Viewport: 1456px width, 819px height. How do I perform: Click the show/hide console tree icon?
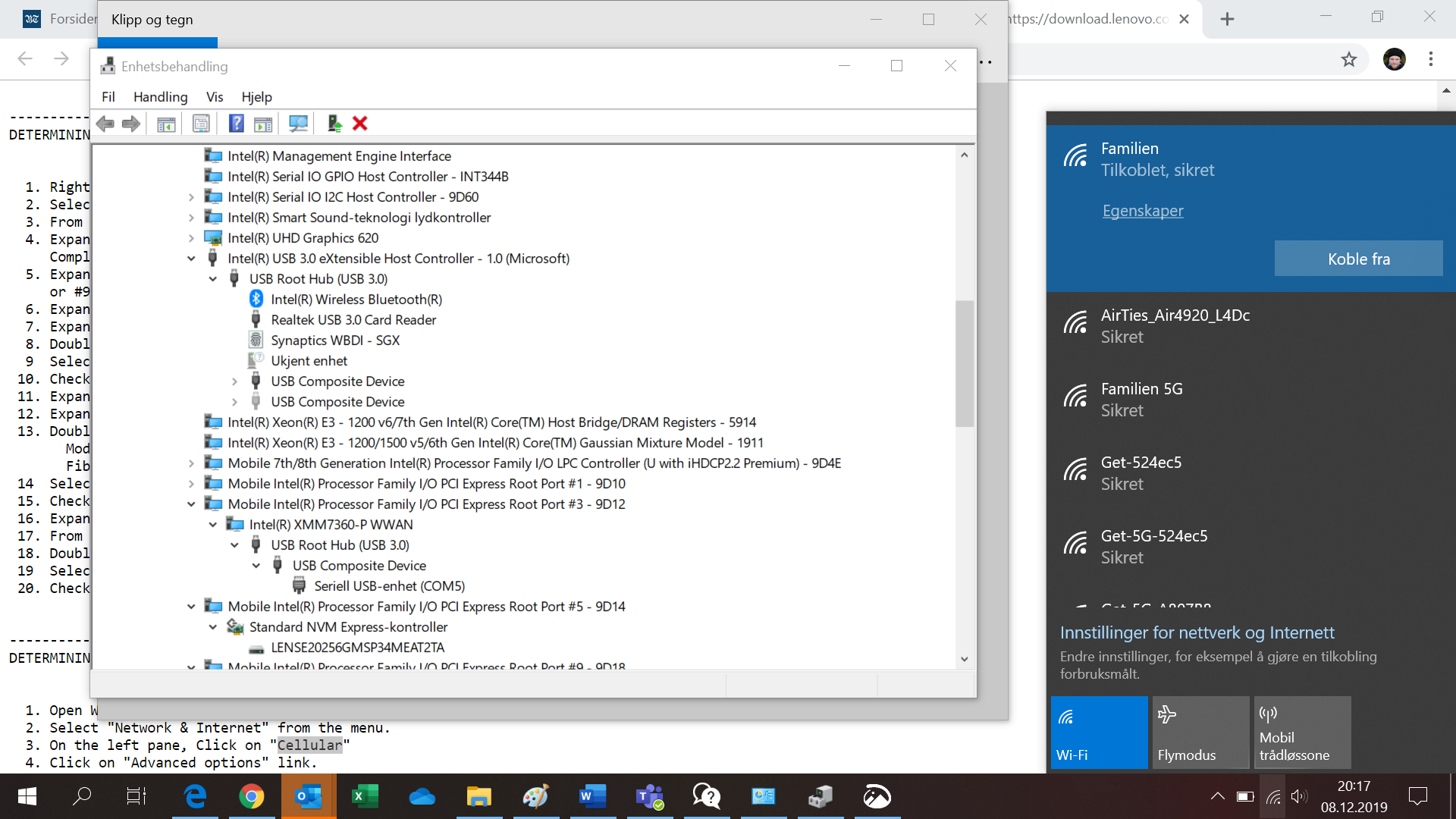tap(166, 124)
